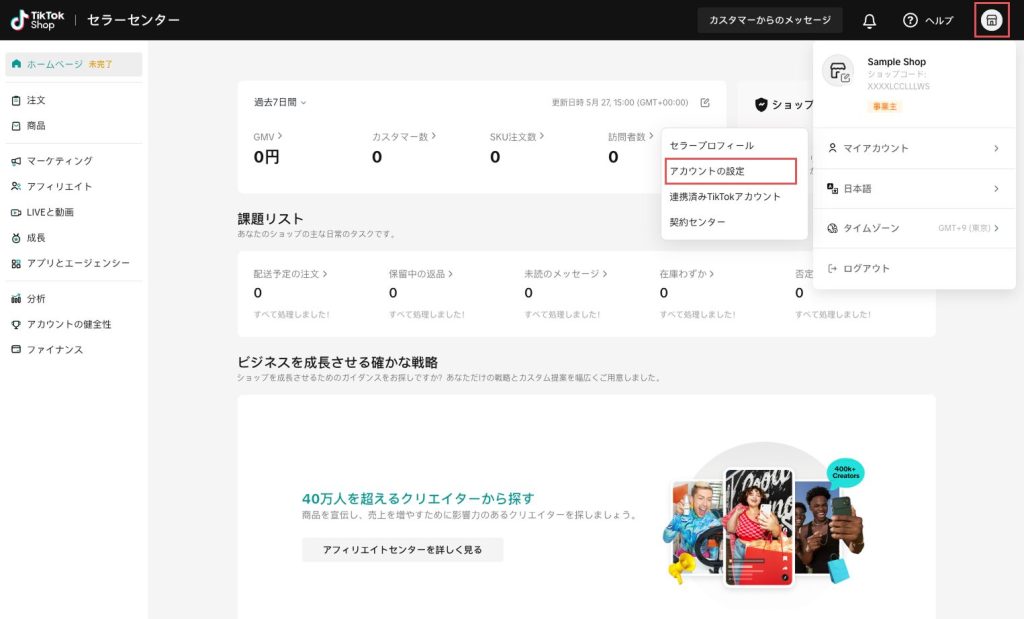Open GMV metric details
This screenshot has height=619, width=1024.
coord(268,136)
